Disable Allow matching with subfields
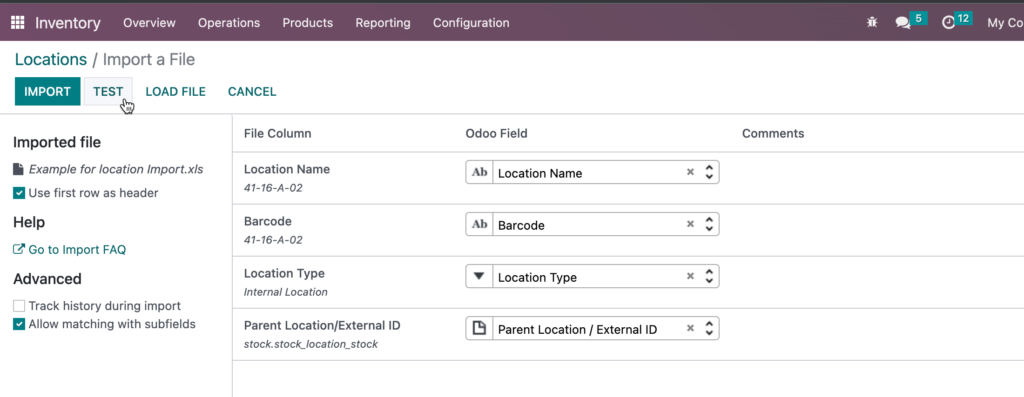 [x=19, y=324]
